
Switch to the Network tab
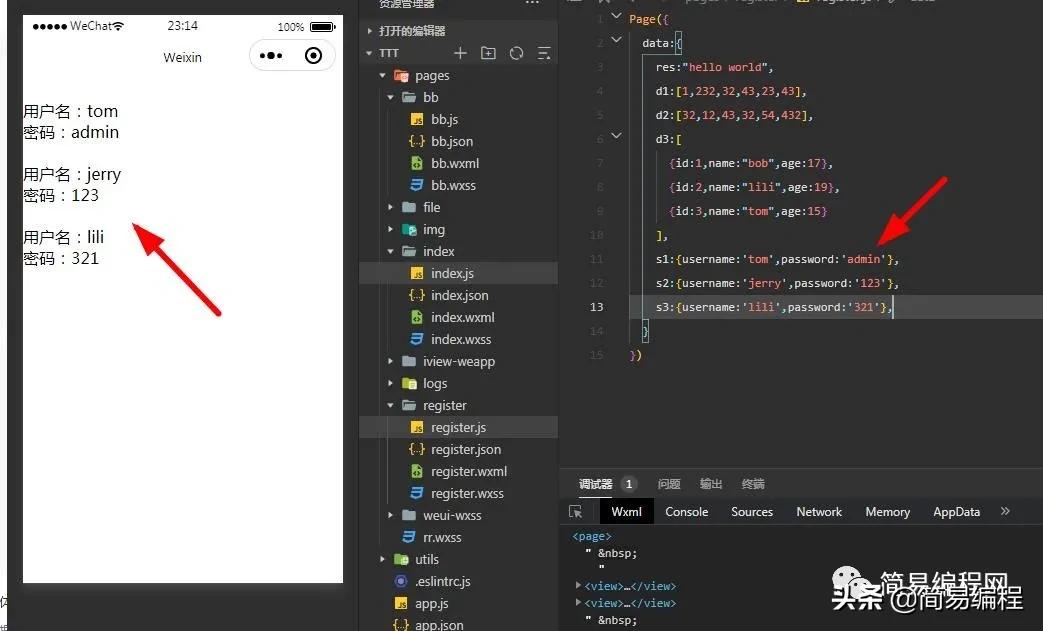coord(819,511)
